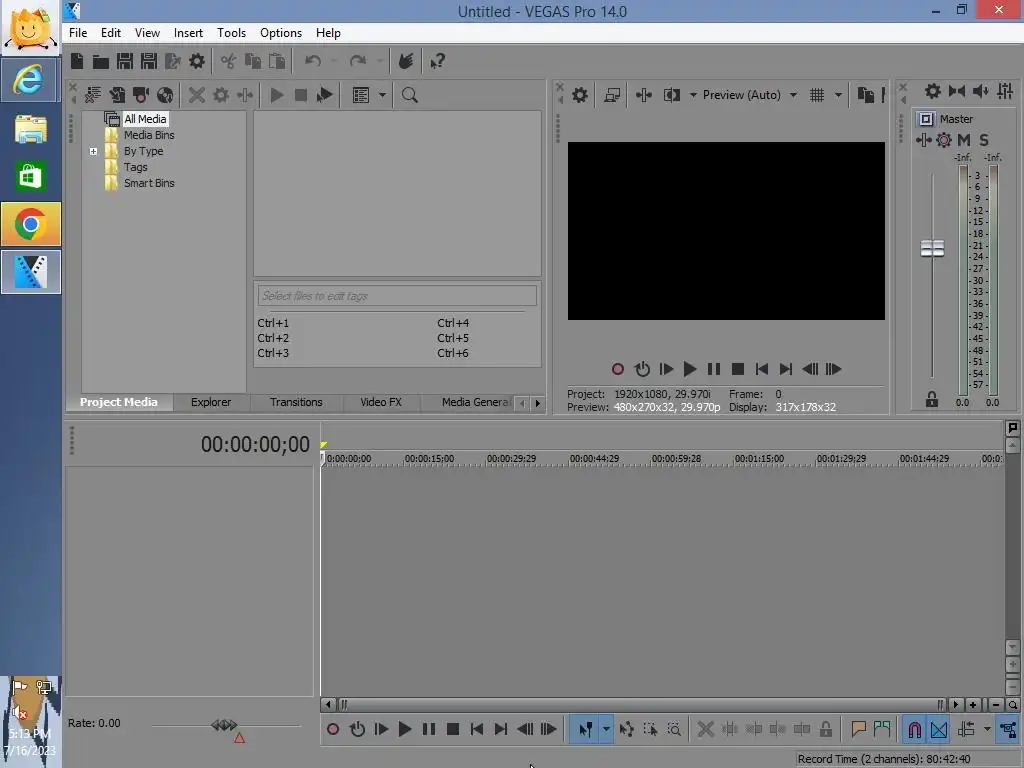Click the timeline horizontal scrollbar
The width and height of the screenshot is (1024, 768).
tap(640, 705)
